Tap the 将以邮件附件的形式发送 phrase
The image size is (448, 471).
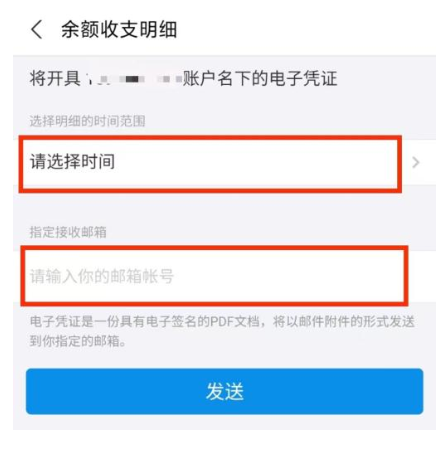click(x=344, y=322)
